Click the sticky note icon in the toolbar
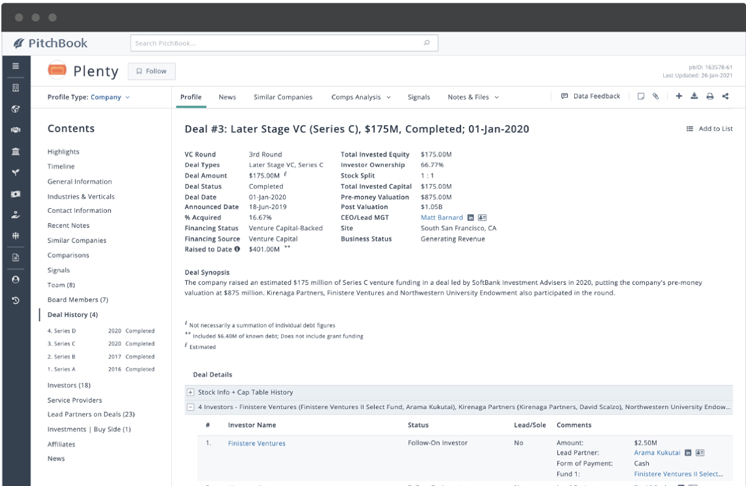This screenshot has height=486, width=746. pos(641,96)
